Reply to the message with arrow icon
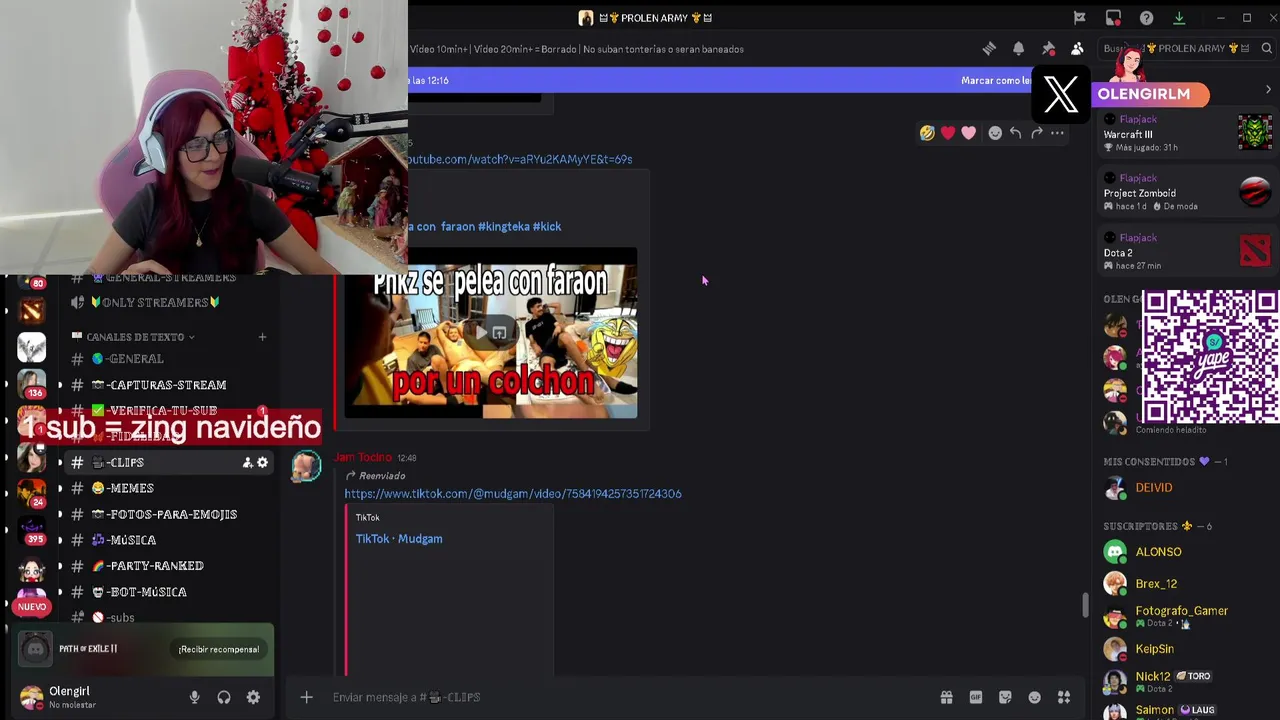 pos(1015,133)
